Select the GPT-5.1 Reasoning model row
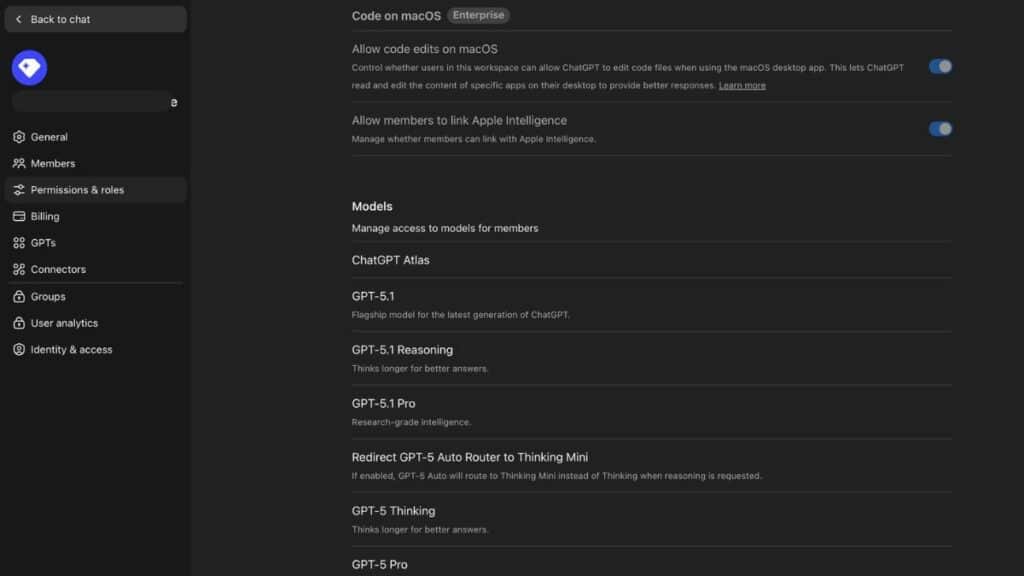 click(402, 349)
